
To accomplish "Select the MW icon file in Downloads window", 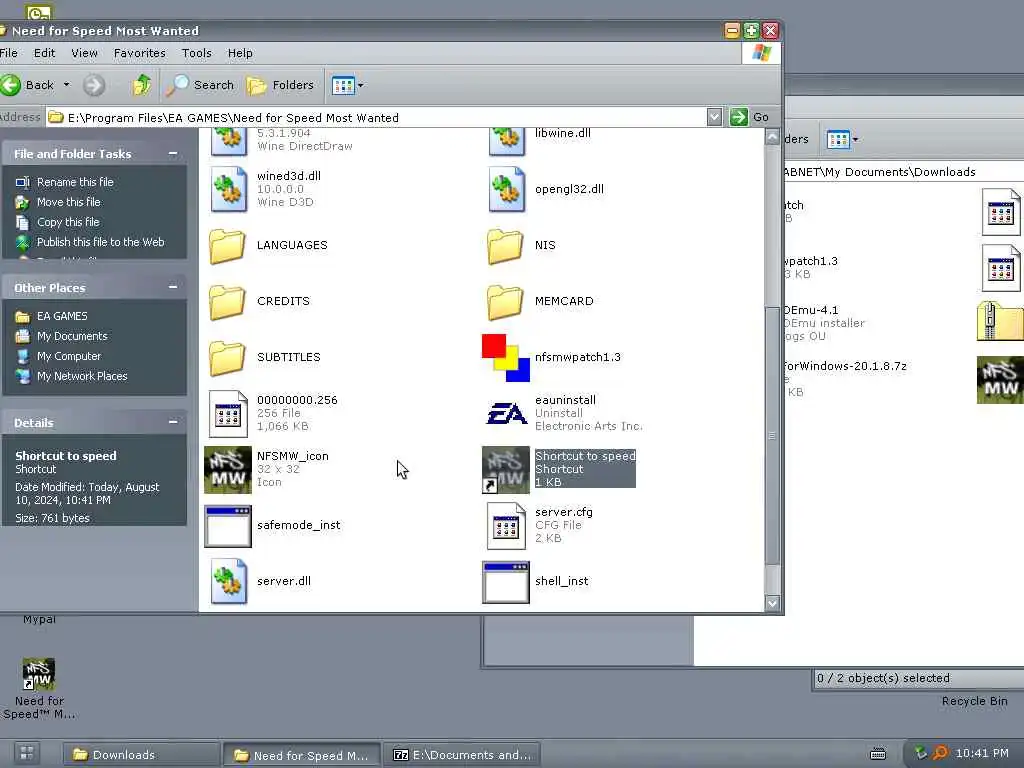I will click(x=1000, y=380).
